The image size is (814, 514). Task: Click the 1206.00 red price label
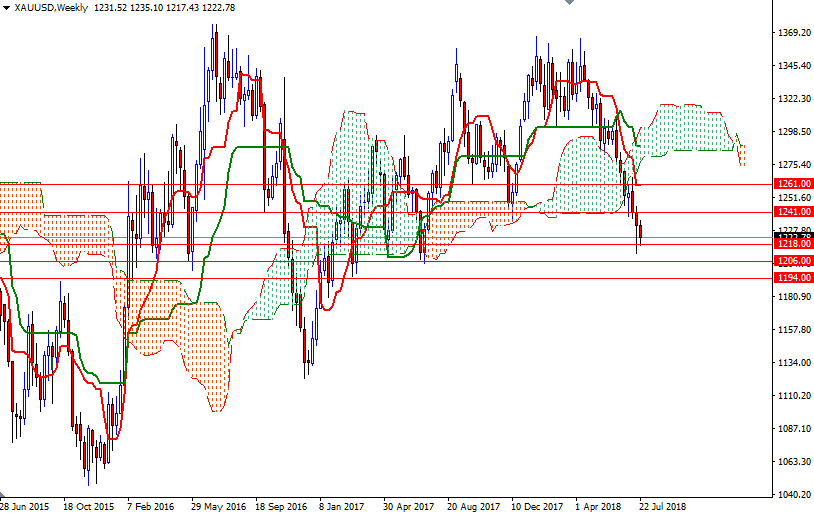click(792, 261)
